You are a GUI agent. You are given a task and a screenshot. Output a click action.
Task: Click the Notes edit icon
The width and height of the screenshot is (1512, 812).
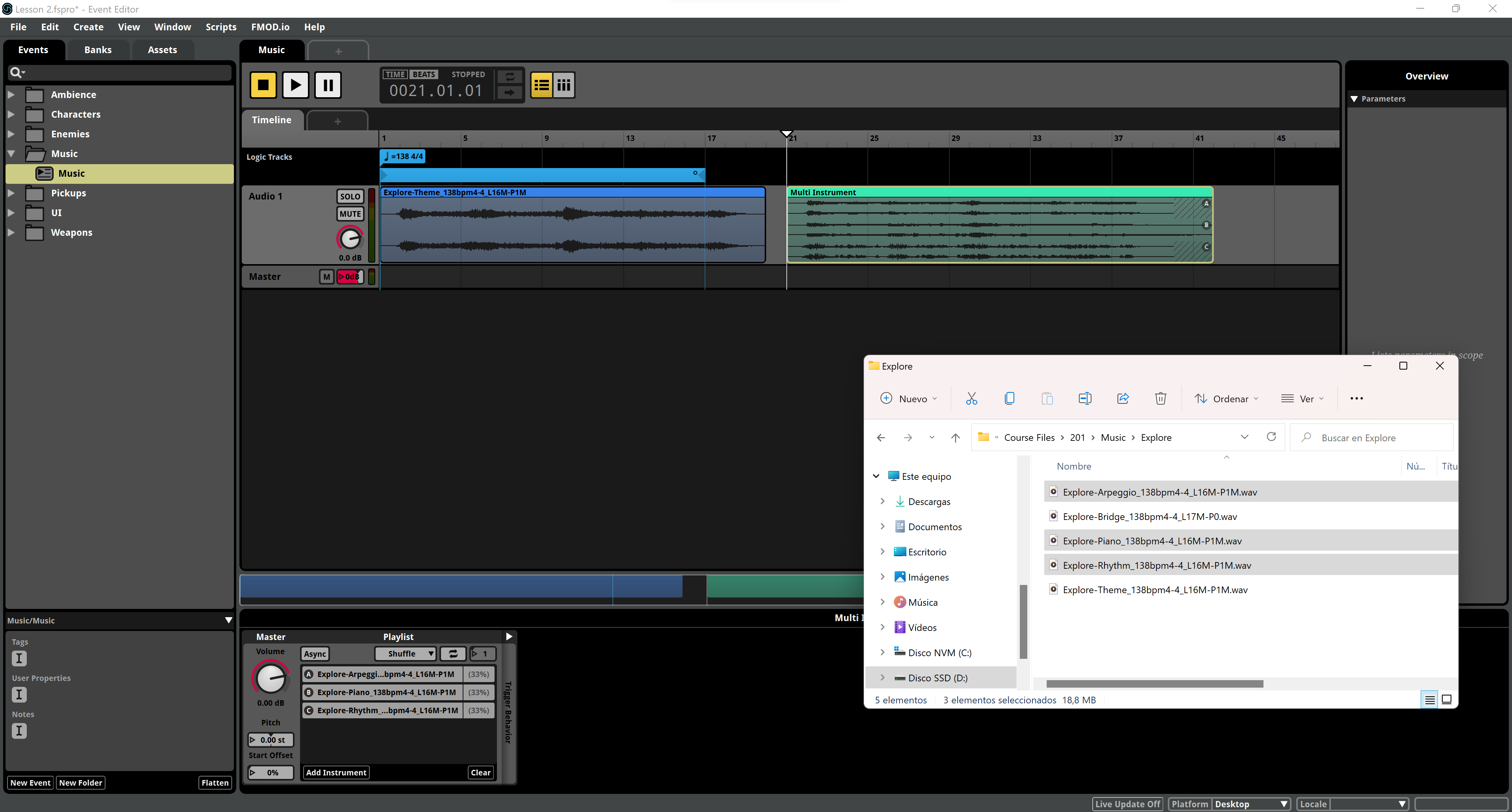[19, 731]
